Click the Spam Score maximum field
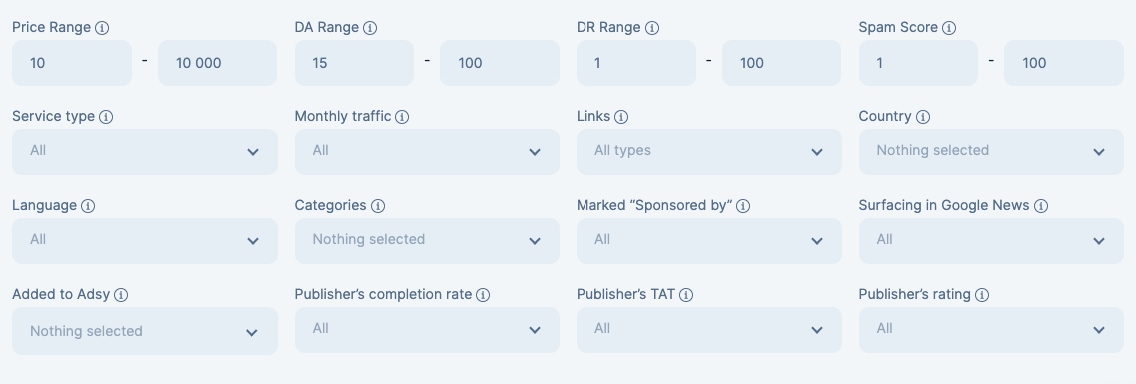The image size is (1136, 384). pyautogui.click(x=1064, y=63)
